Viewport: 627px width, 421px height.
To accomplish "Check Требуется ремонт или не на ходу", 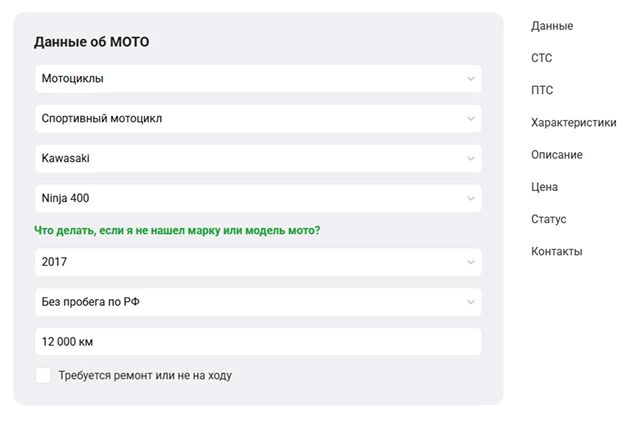I will click(43, 375).
